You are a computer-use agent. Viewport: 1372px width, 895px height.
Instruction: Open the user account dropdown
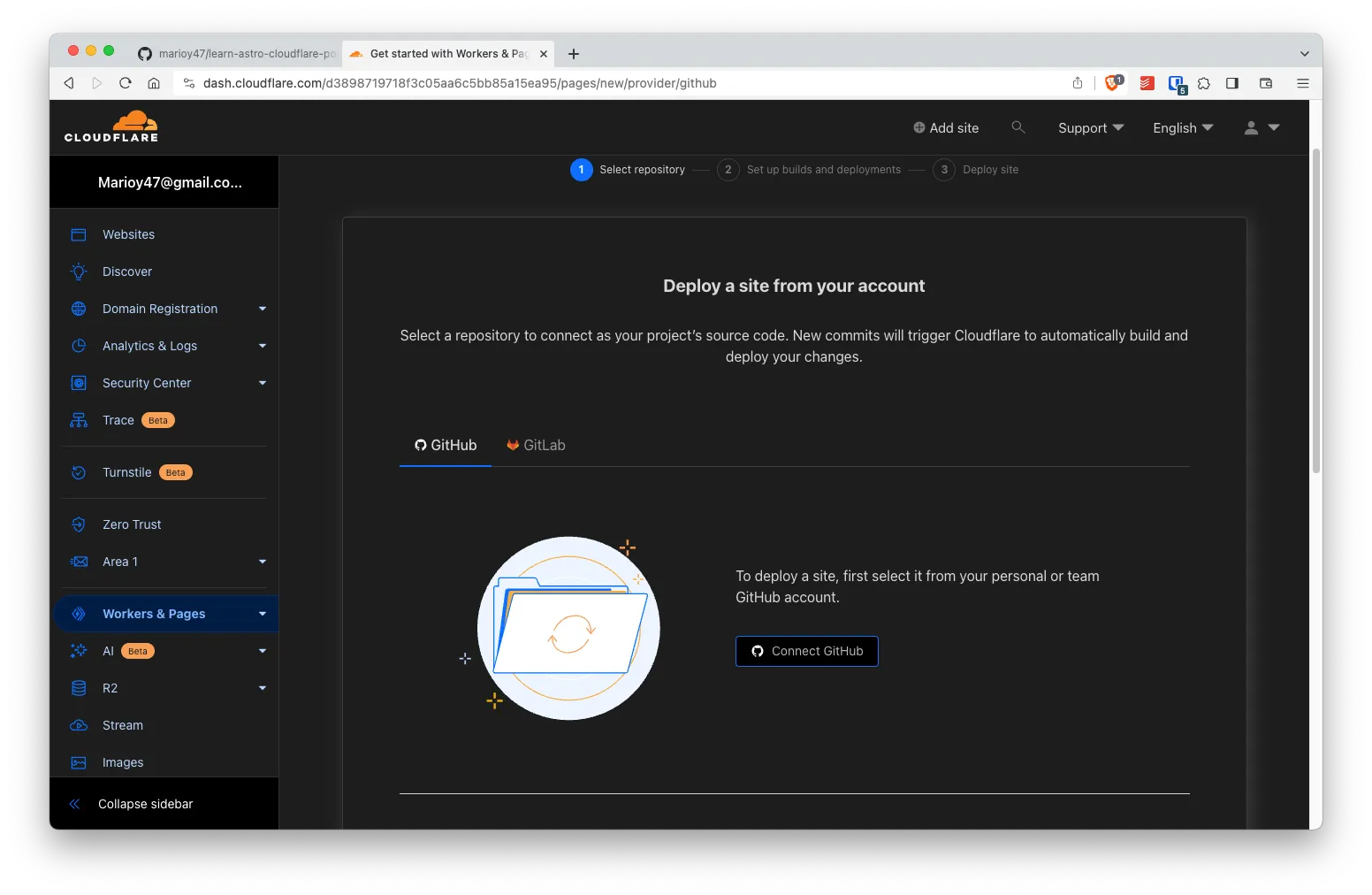point(1261,128)
